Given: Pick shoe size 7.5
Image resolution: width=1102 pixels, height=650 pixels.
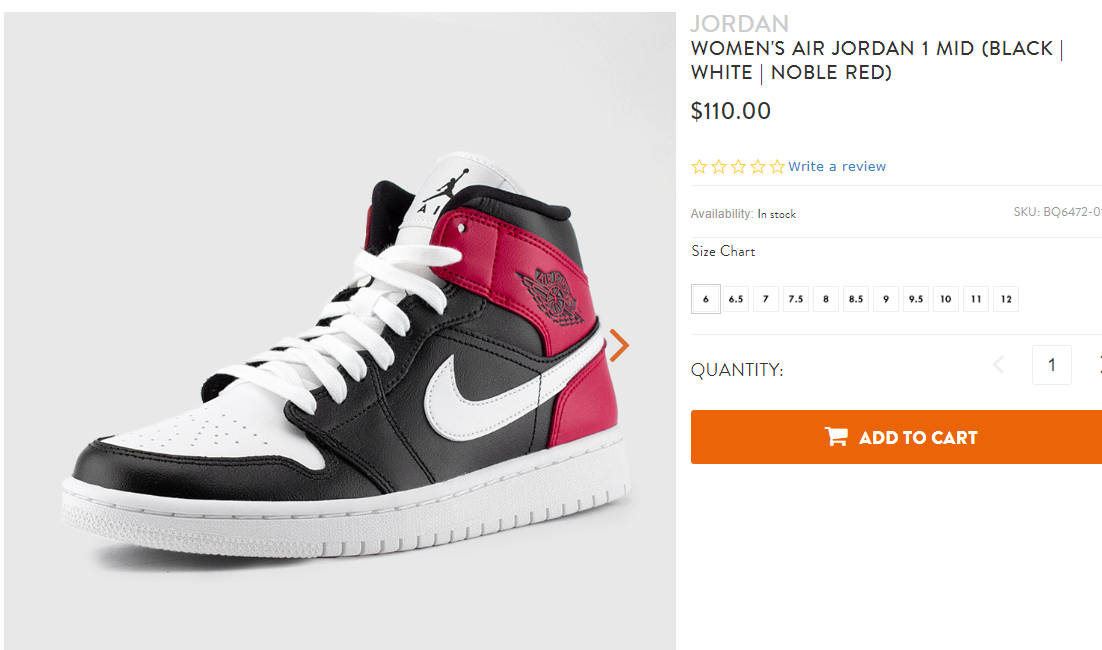Looking at the screenshot, I should [796, 299].
